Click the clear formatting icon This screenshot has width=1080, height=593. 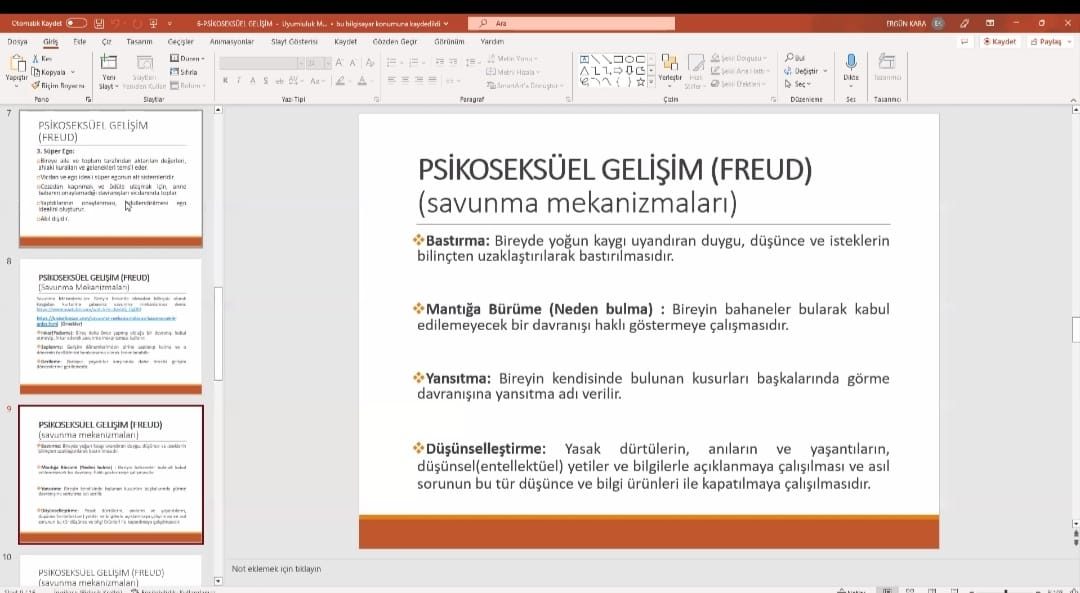pyautogui.click(x=370, y=63)
